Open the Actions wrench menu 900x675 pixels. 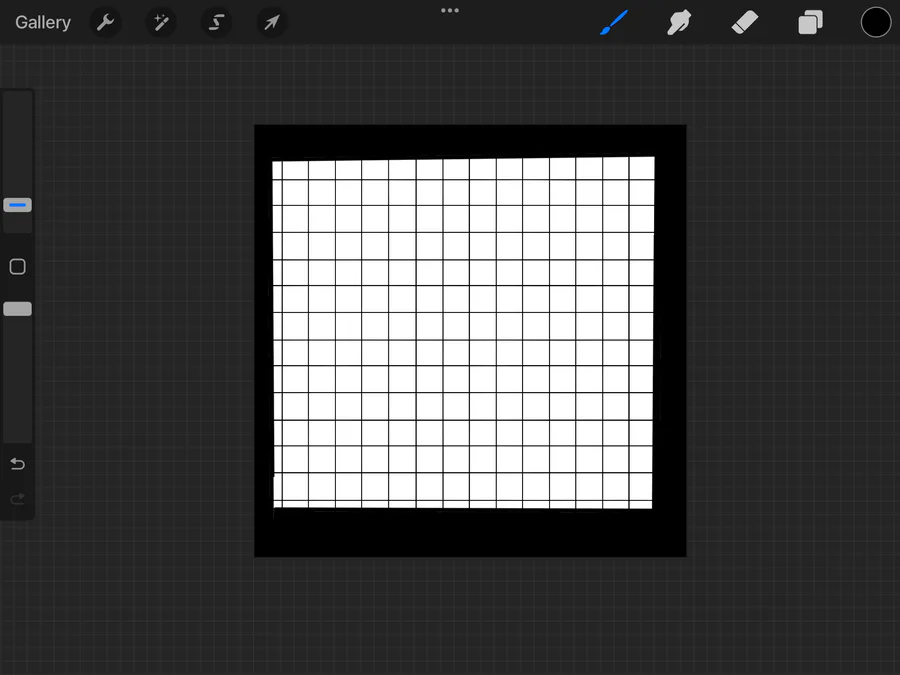pyautogui.click(x=105, y=22)
